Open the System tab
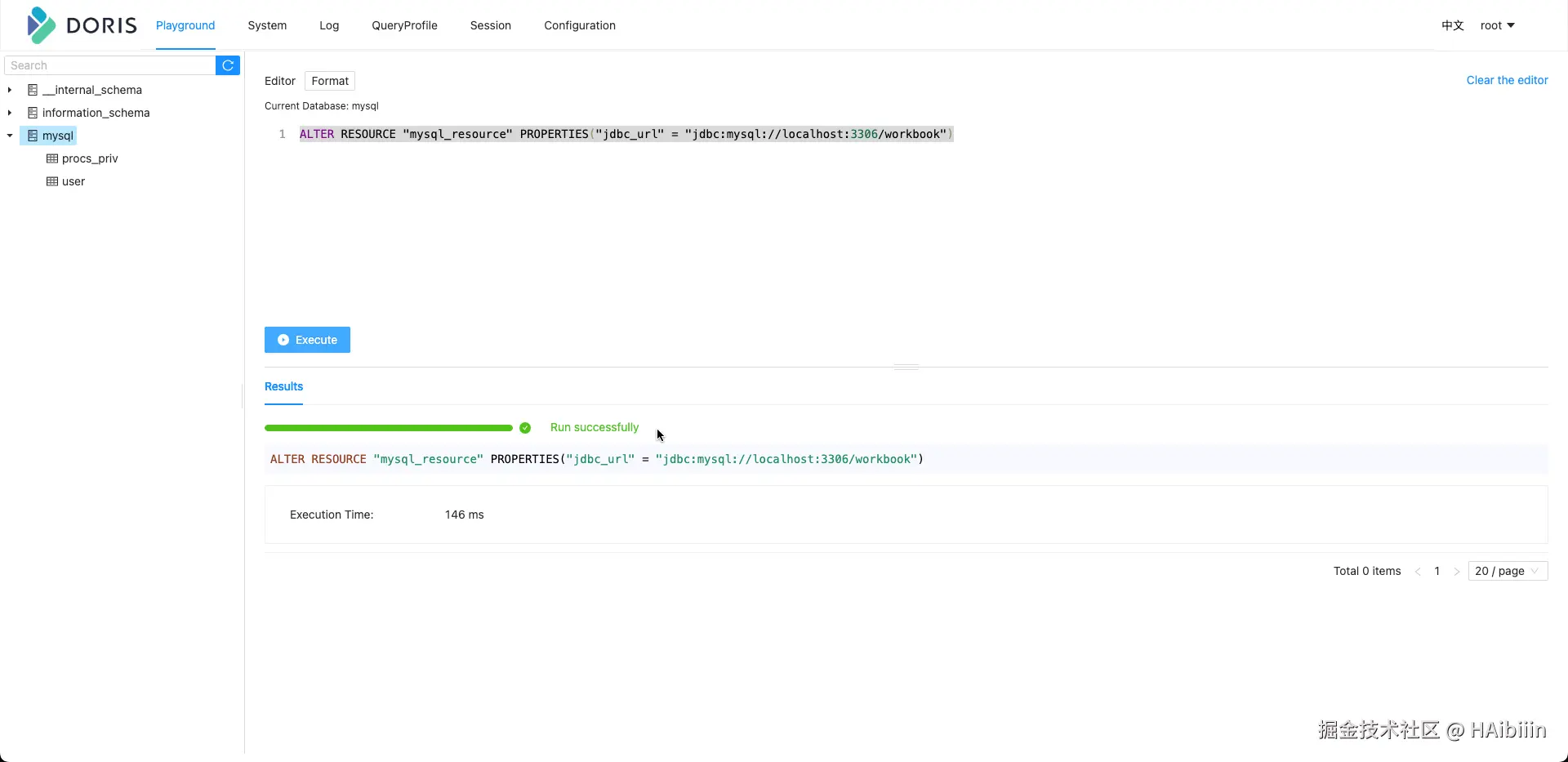 click(x=267, y=25)
